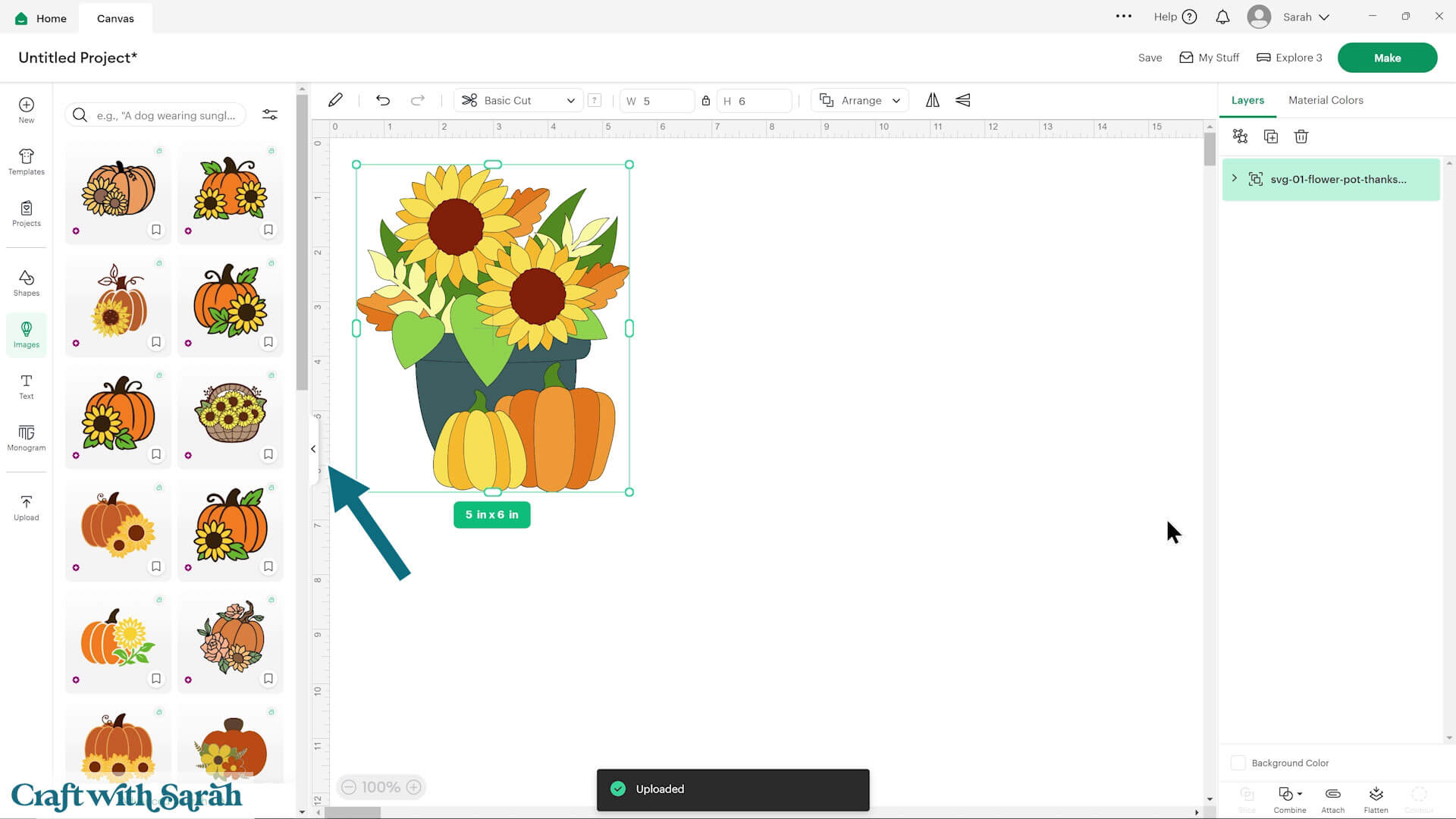Switch to the Material Colors tab
This screenshot has width=1456, height=819.
tap(1325, 100)
